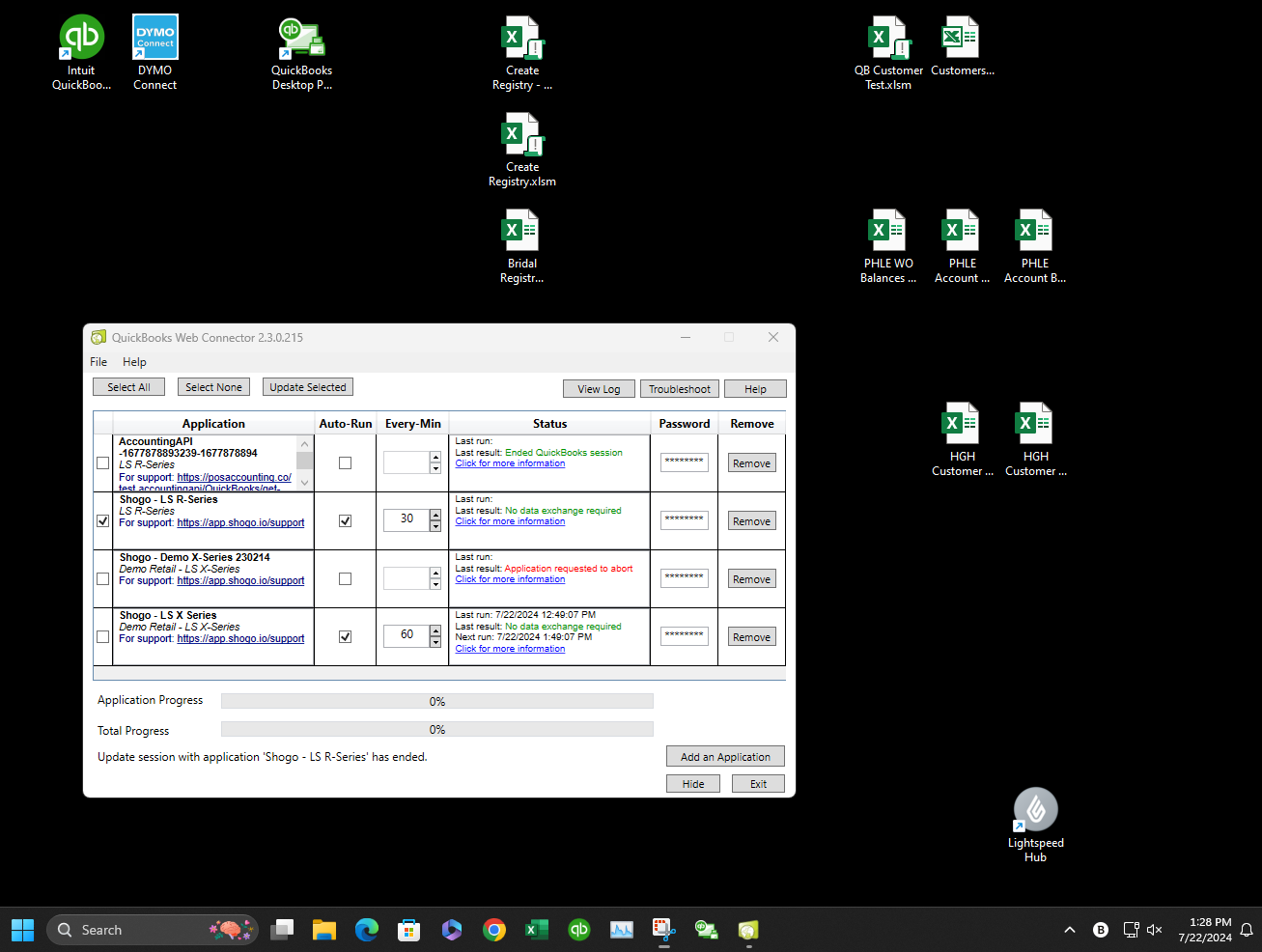Launch Microsoft Edge from taskbar
This screenshot has height=952, width=1262.
click(367, 930)
